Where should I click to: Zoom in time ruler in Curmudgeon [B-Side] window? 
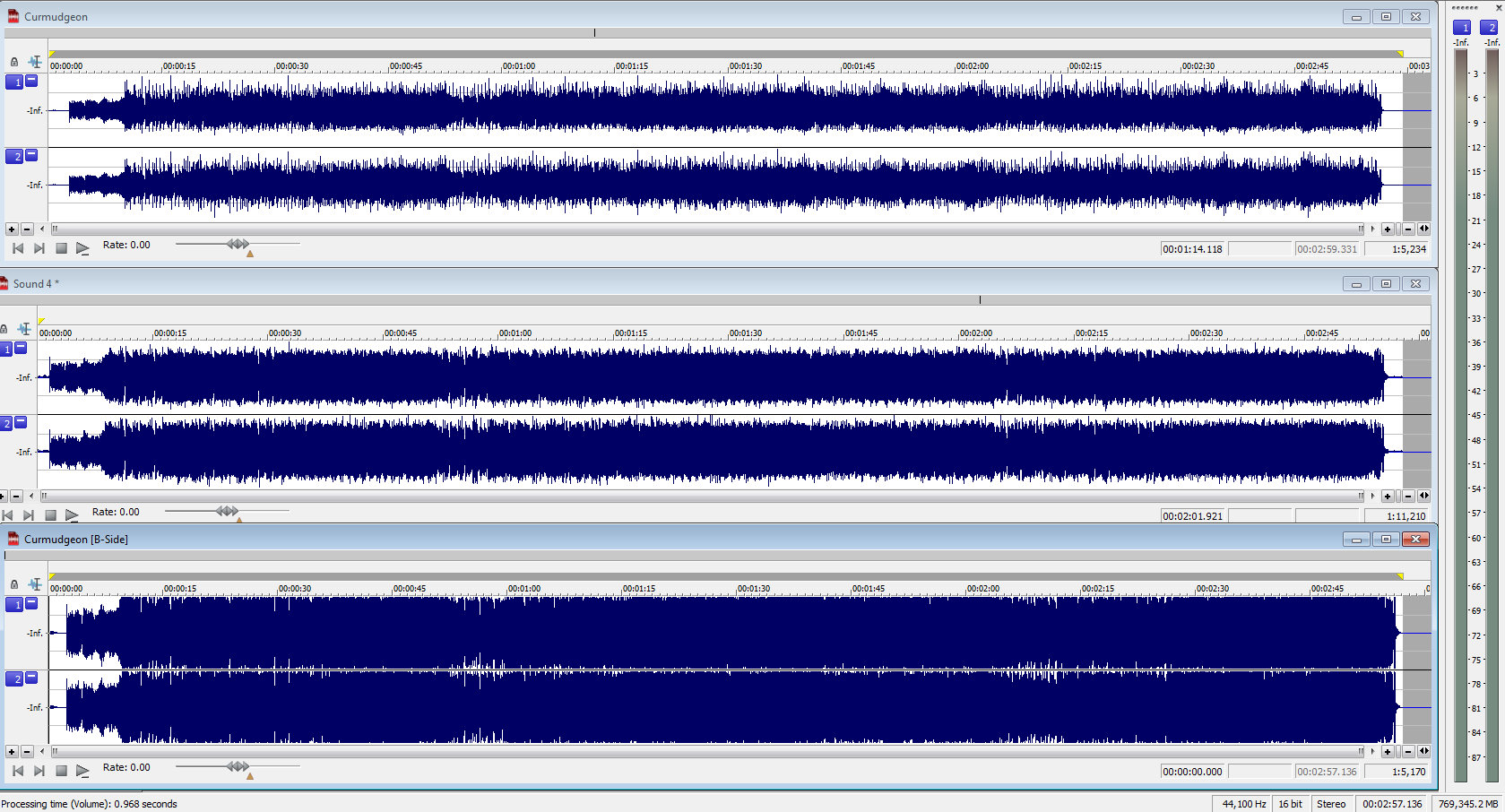(x=1388, y=752)
